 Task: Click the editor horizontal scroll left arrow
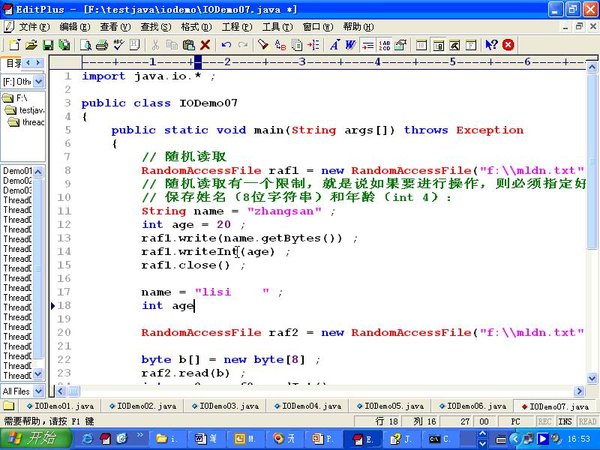(61, 391)
